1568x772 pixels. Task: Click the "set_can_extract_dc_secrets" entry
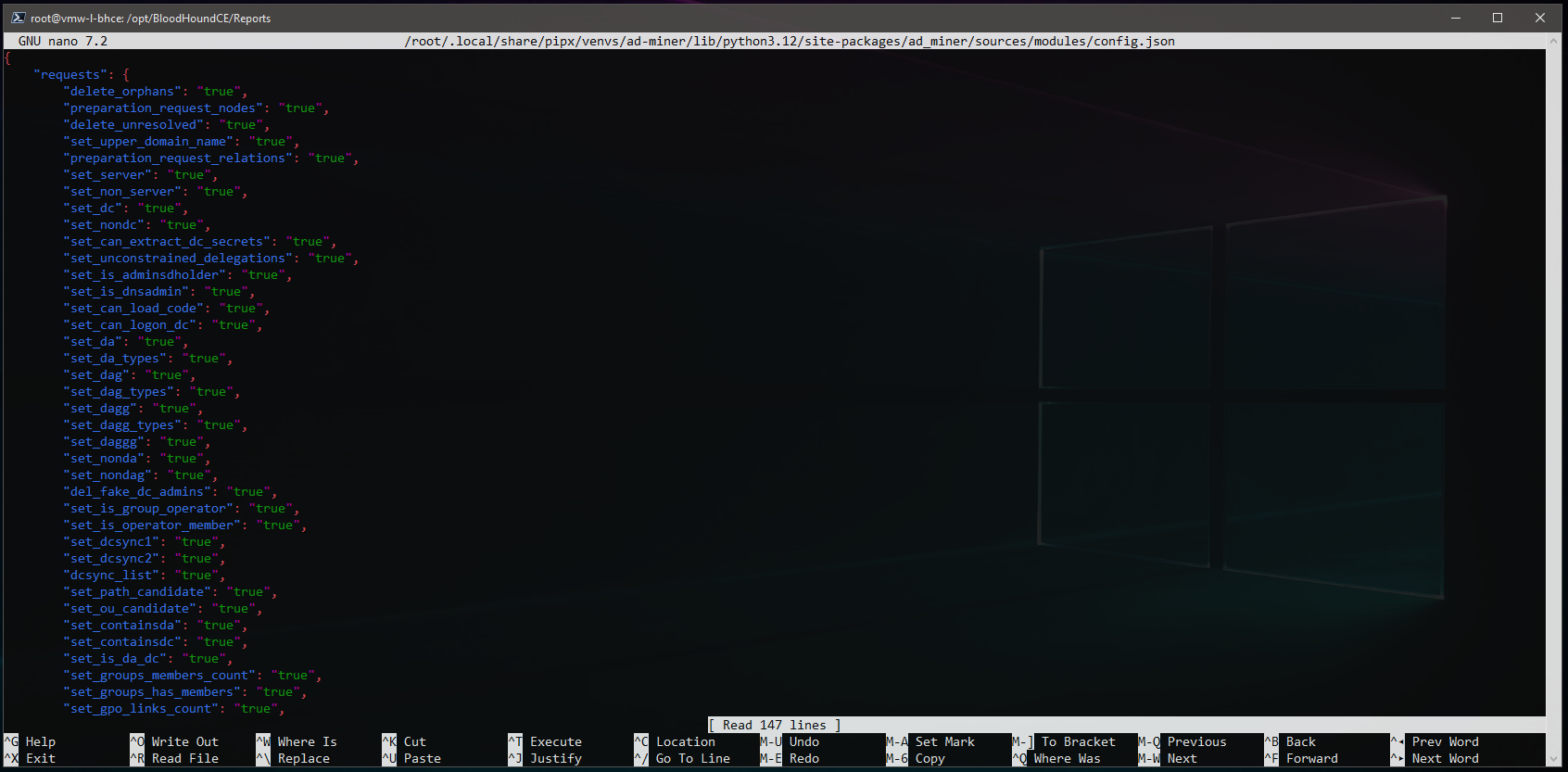(x=200, y=242)
